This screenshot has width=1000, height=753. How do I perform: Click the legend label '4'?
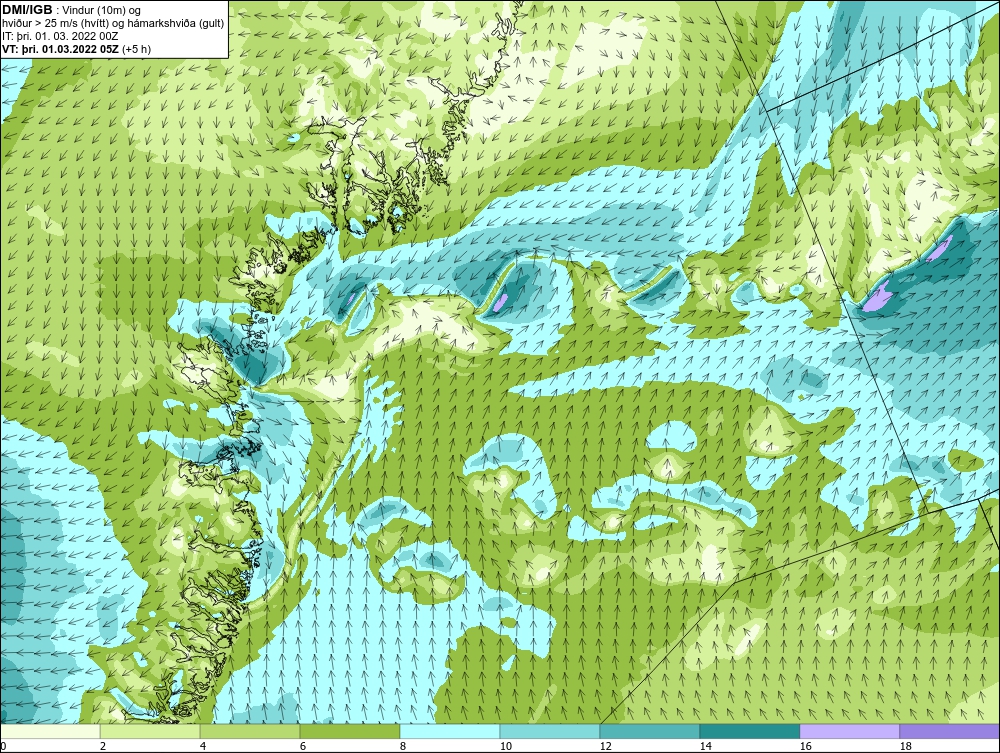[203, 746]
